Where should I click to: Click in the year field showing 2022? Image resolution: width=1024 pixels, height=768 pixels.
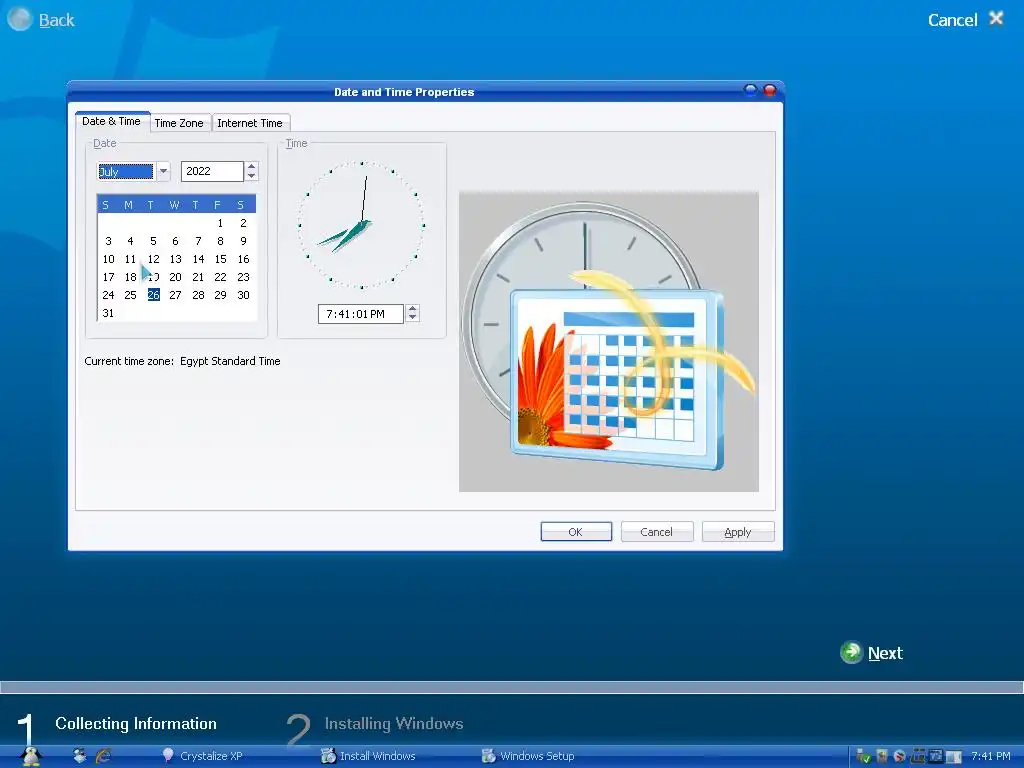click(212, 171)
